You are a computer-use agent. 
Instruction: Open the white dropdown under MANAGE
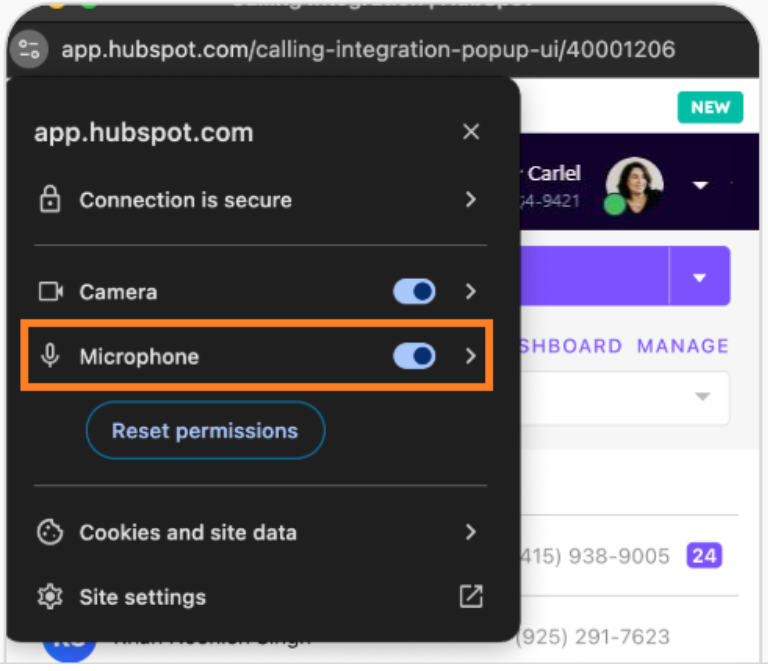tap(624, 397)
